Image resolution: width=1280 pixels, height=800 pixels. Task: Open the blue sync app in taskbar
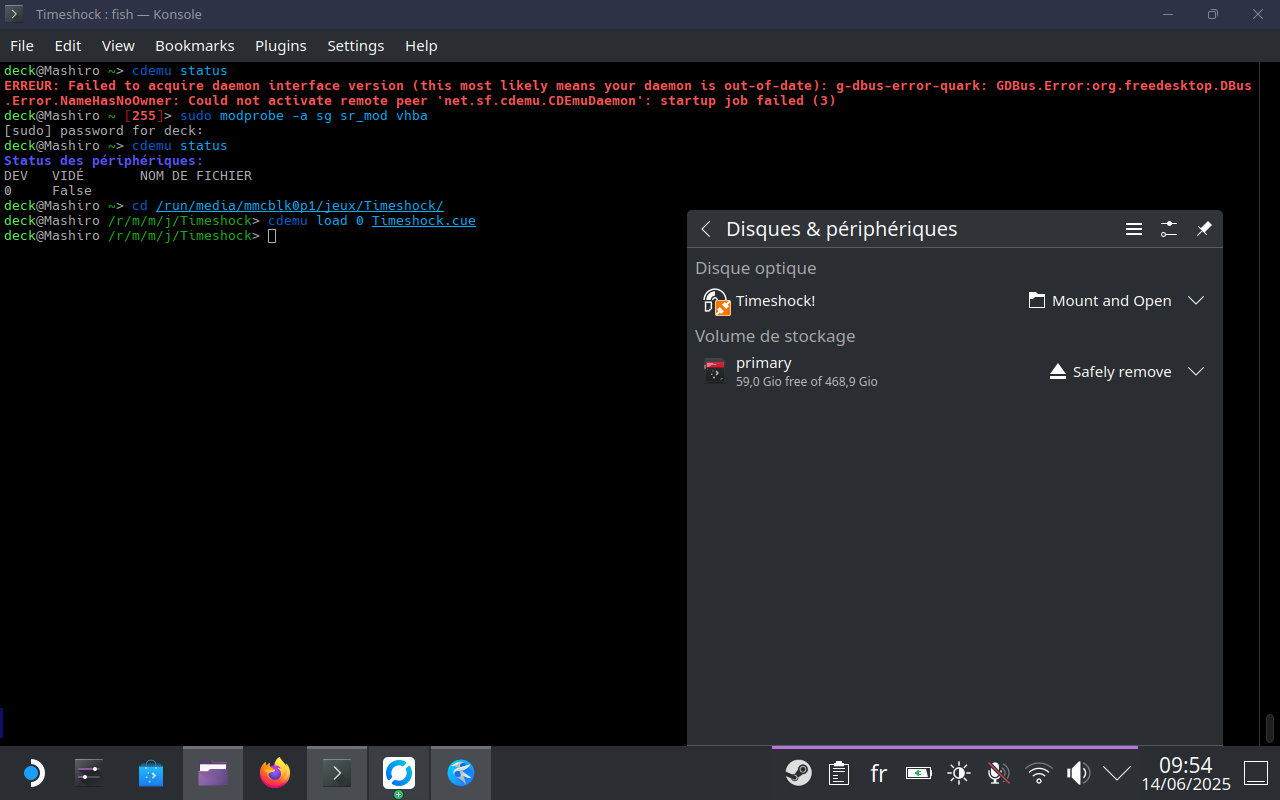click(399, 773)
